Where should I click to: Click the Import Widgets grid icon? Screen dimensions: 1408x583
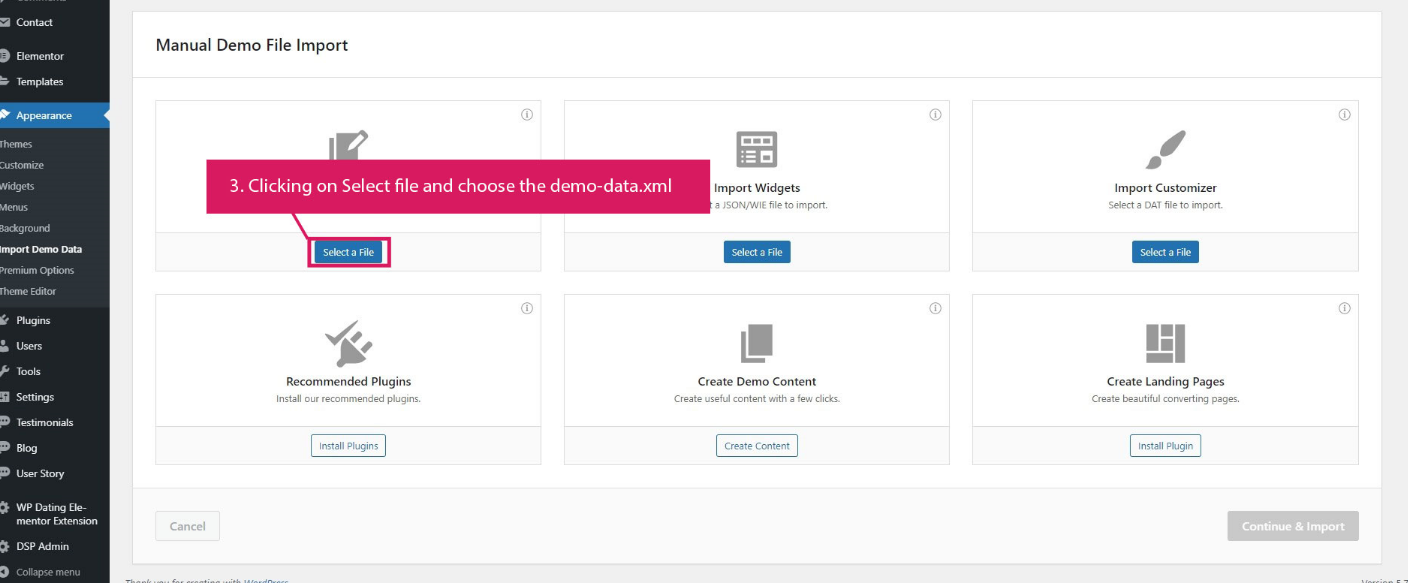[x=757, y=149]
